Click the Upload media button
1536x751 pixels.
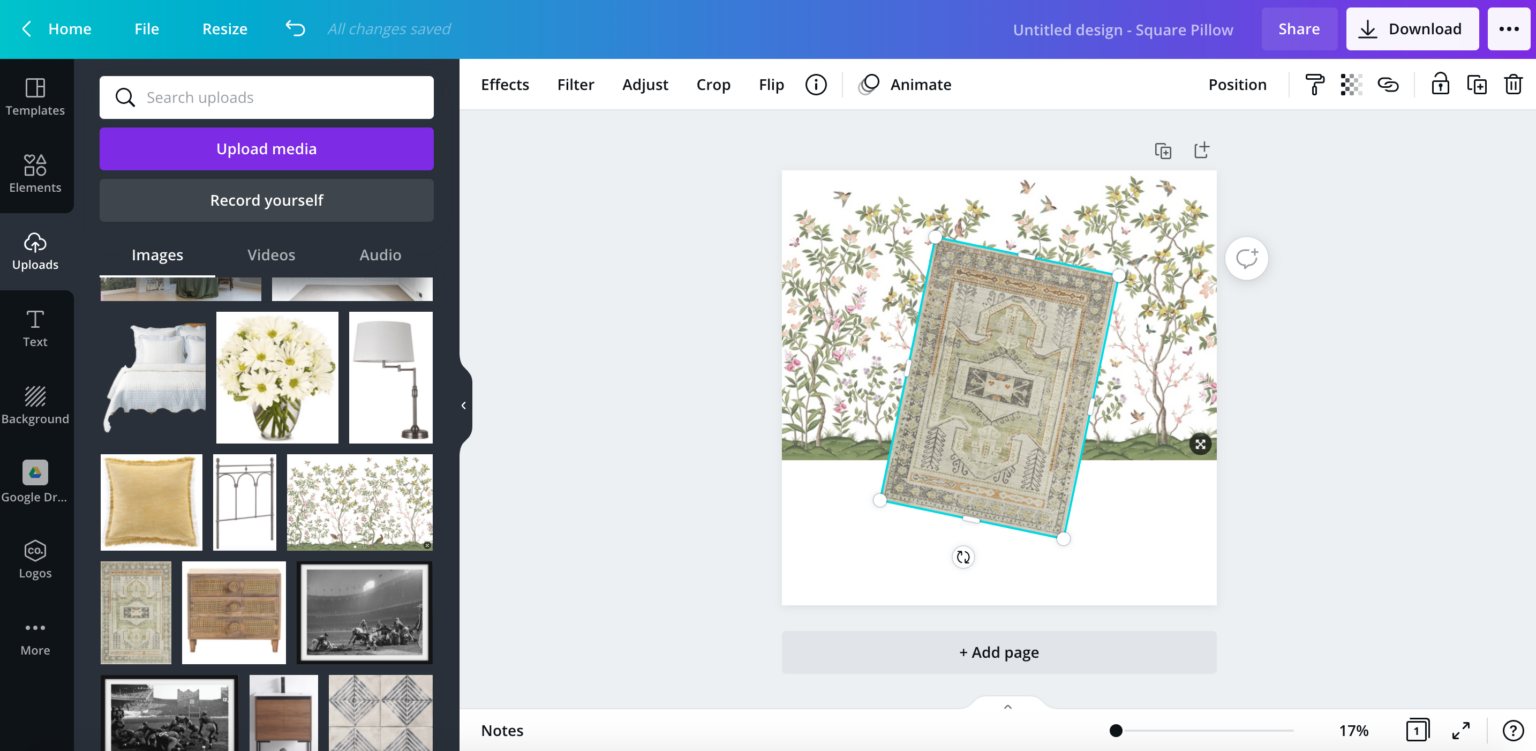click(267, 149)
